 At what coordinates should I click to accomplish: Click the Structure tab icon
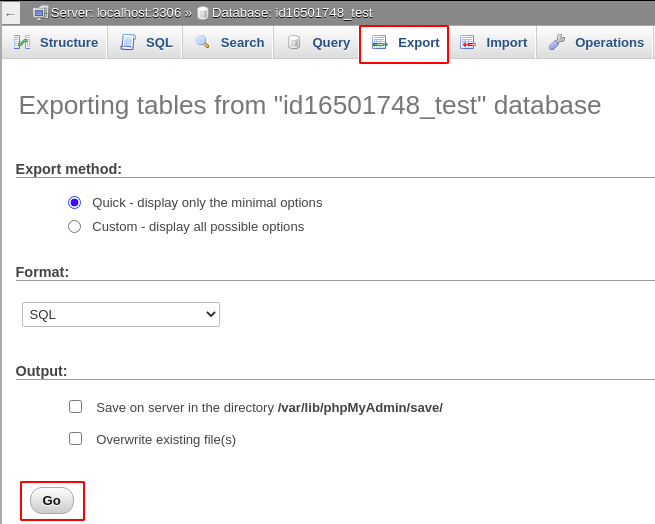click(21, 42)
